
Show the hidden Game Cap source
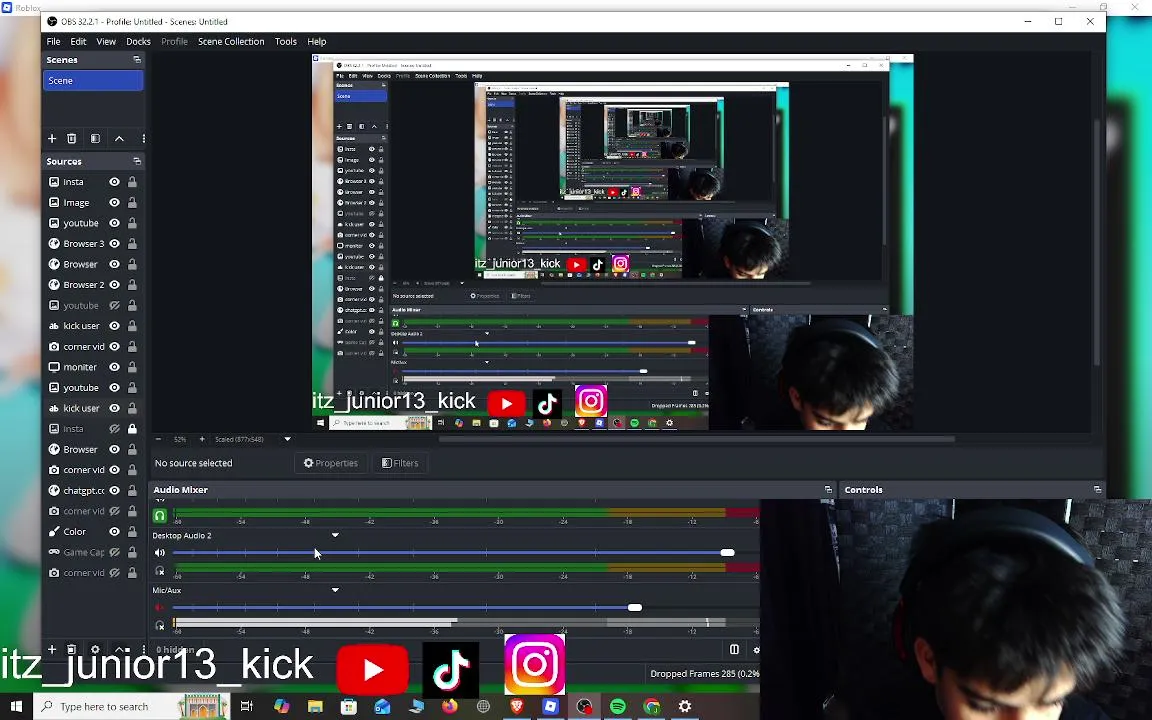coord(115,552)
